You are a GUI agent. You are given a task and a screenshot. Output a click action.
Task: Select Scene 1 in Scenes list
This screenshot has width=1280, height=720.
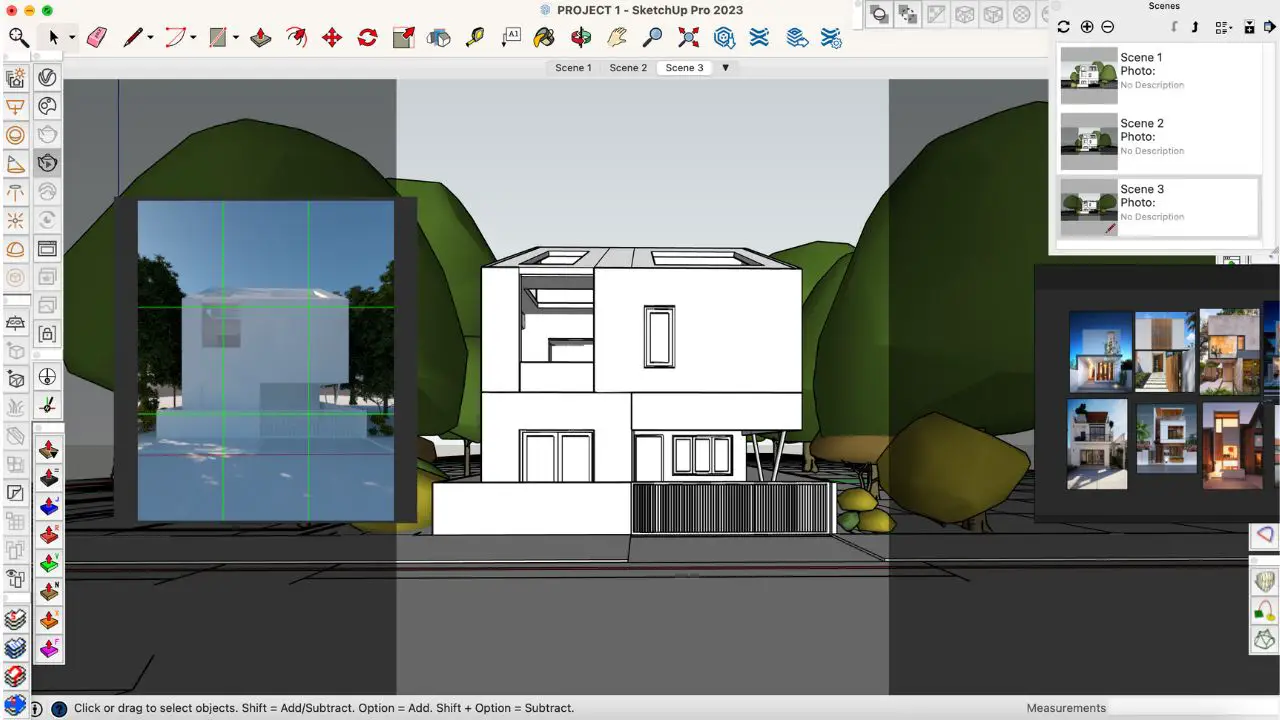1159,75
